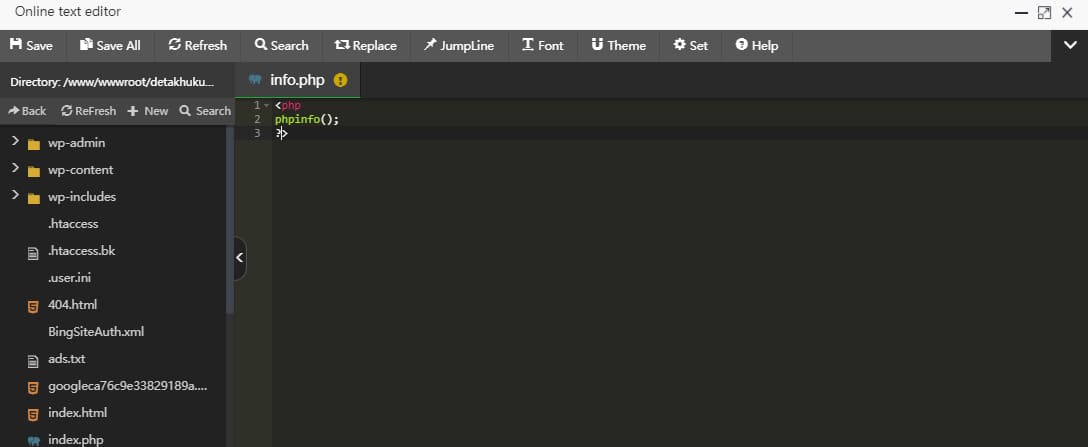Fold the code block on line 1
Screen dimensions: 1088x447
click(267, 105)
